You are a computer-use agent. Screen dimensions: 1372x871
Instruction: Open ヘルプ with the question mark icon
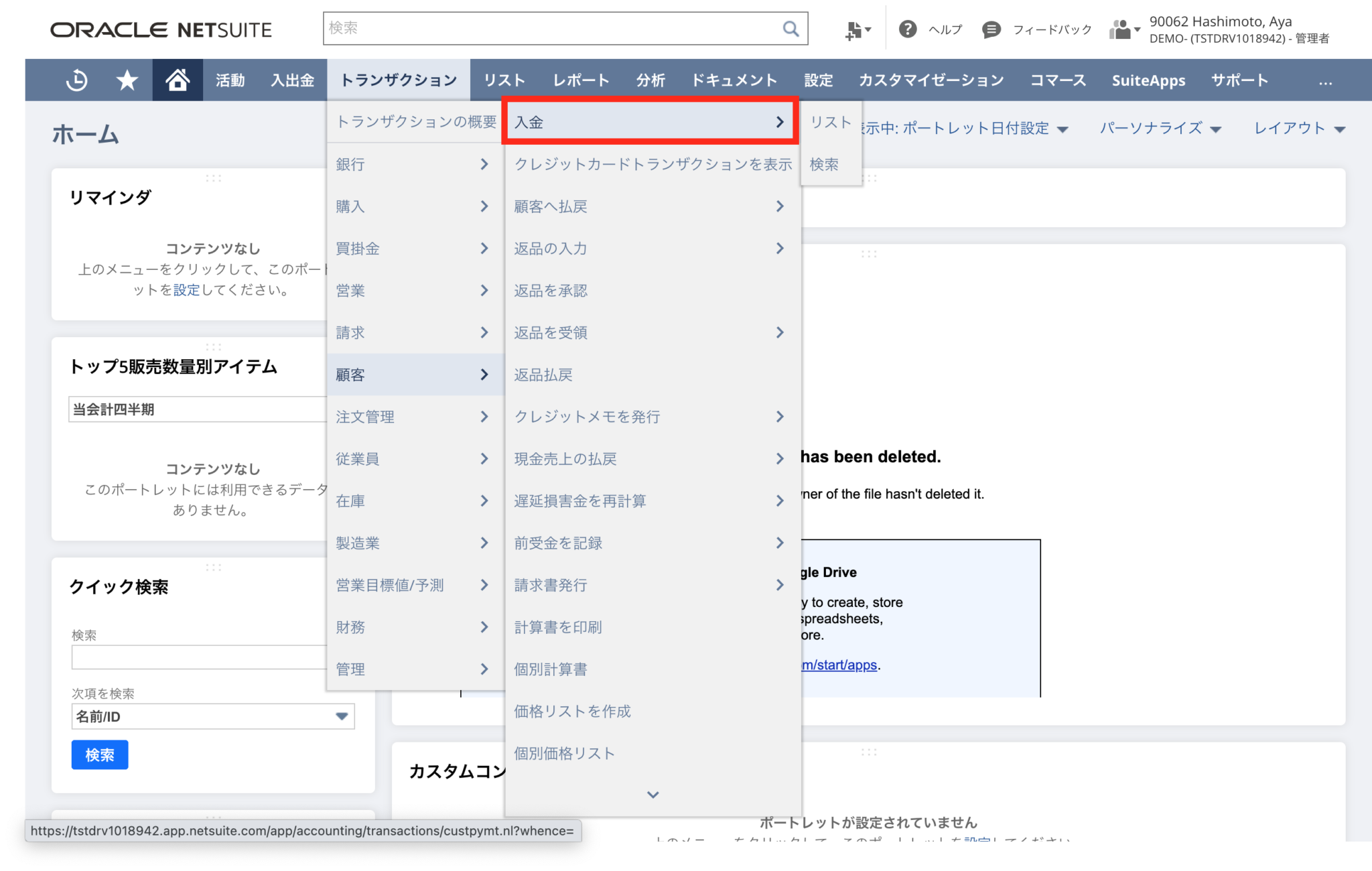(x=908, y=29)
